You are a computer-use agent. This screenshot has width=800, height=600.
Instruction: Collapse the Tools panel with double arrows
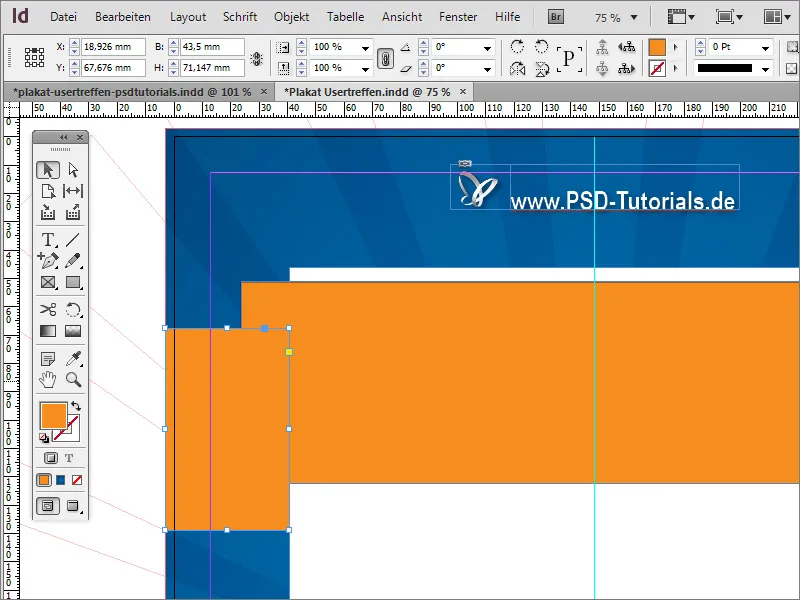coord(64,137)
